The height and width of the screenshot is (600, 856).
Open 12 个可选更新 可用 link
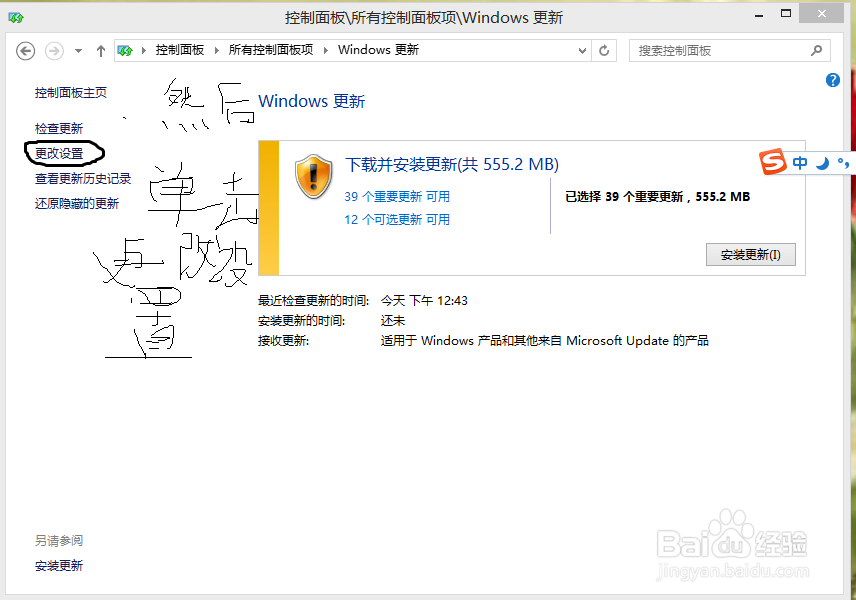point(397,219)
